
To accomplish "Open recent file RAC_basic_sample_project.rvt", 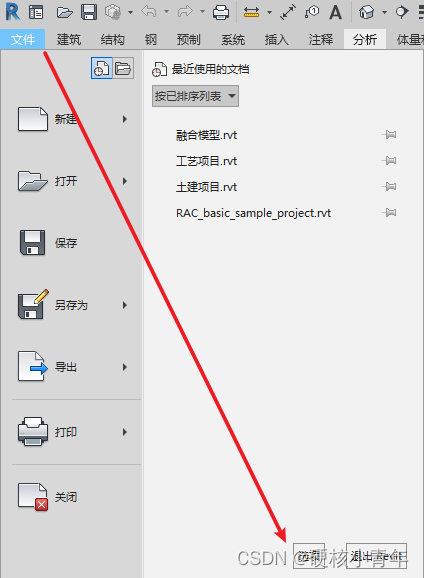I will 253,213.
